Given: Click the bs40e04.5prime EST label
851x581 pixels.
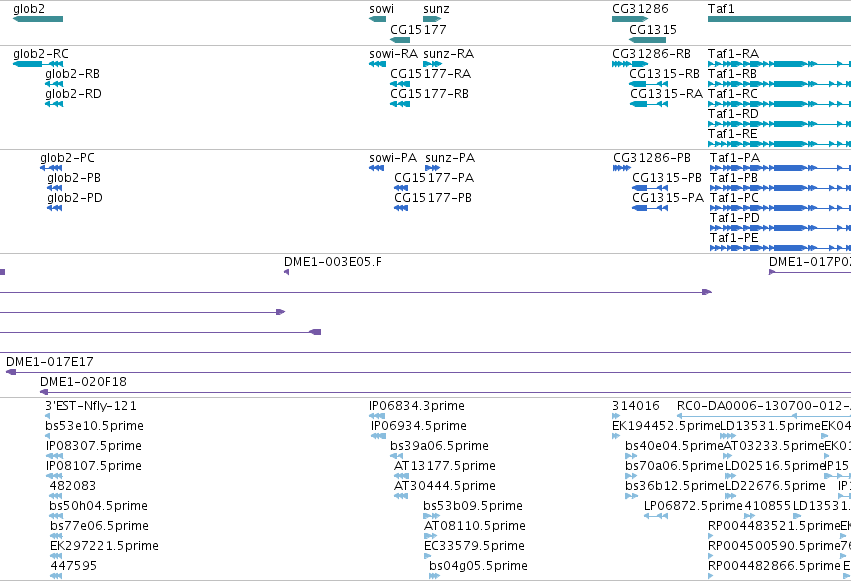Looking at the screenshot, I should coord(675,446).
